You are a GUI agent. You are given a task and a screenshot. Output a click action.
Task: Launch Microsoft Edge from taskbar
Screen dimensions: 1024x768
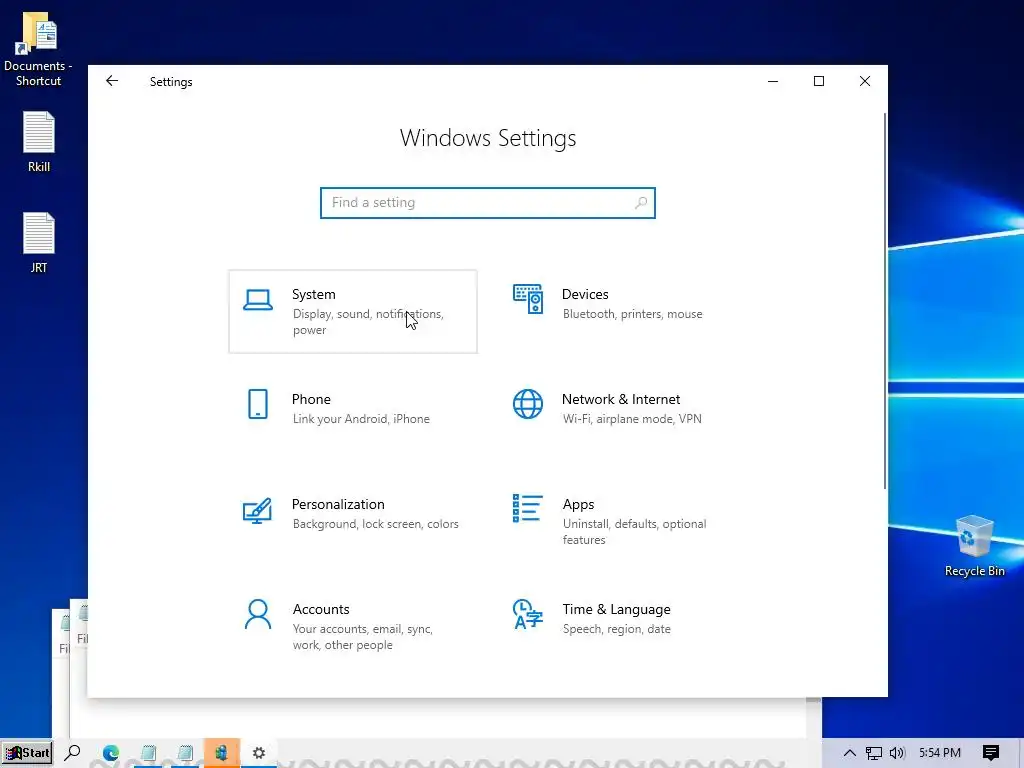[110, 753]
